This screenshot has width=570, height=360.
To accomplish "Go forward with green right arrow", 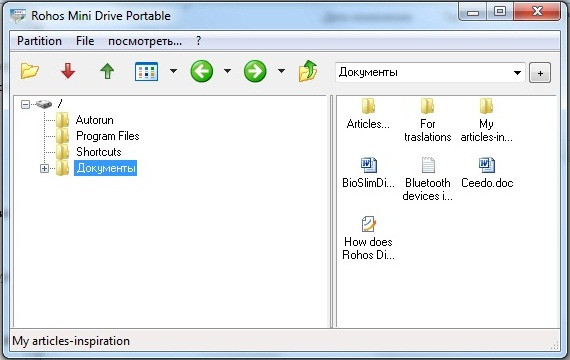I will coord(255,71).
